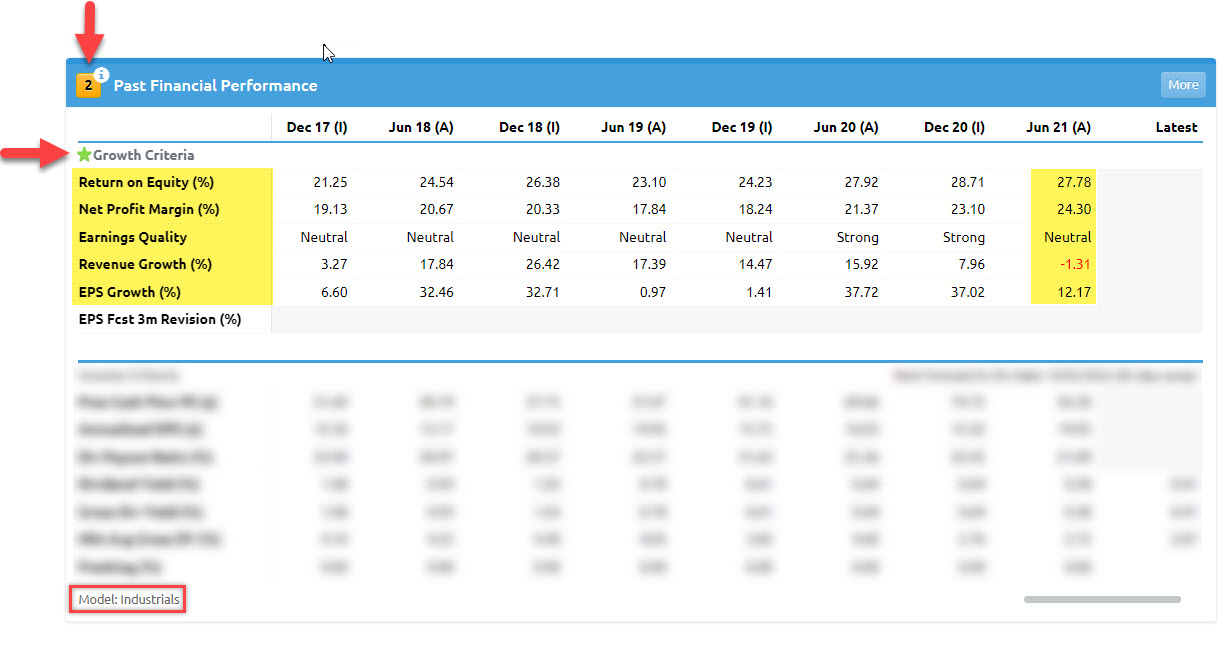1224x647 pixels.
Task: Click the green star beside Growth Criteria
Action: [84, 155]
